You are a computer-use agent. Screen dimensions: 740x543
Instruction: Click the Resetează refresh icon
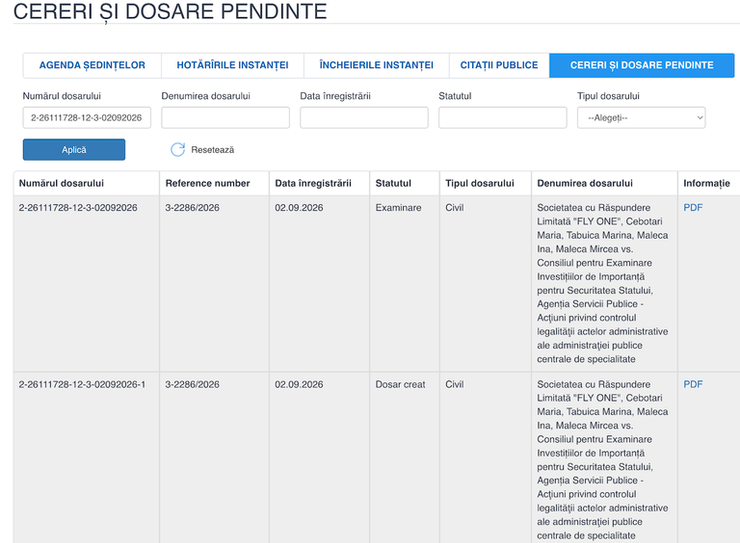pos(177,150)
